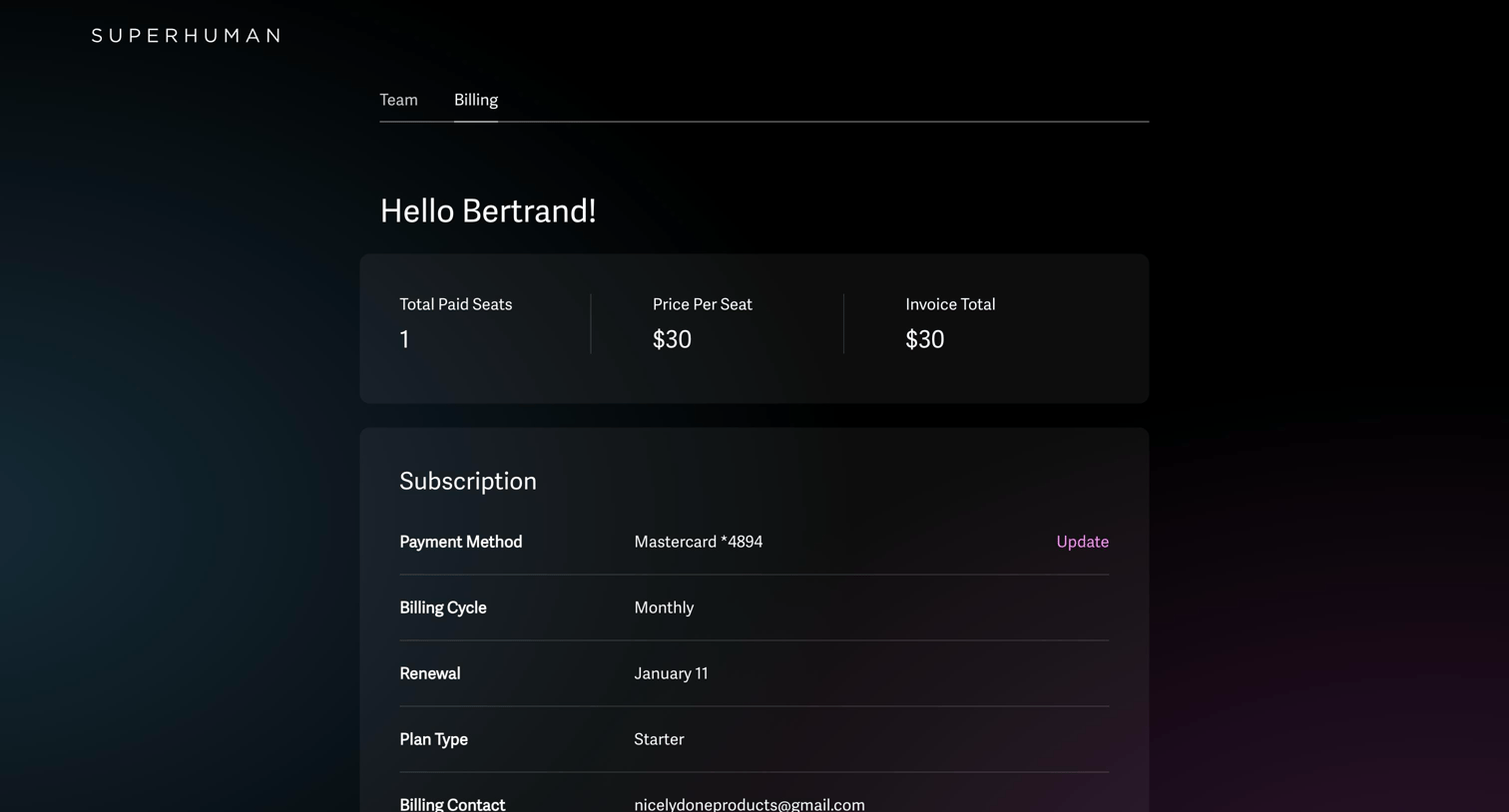Click the Price Per Seat label

(703, 304)
